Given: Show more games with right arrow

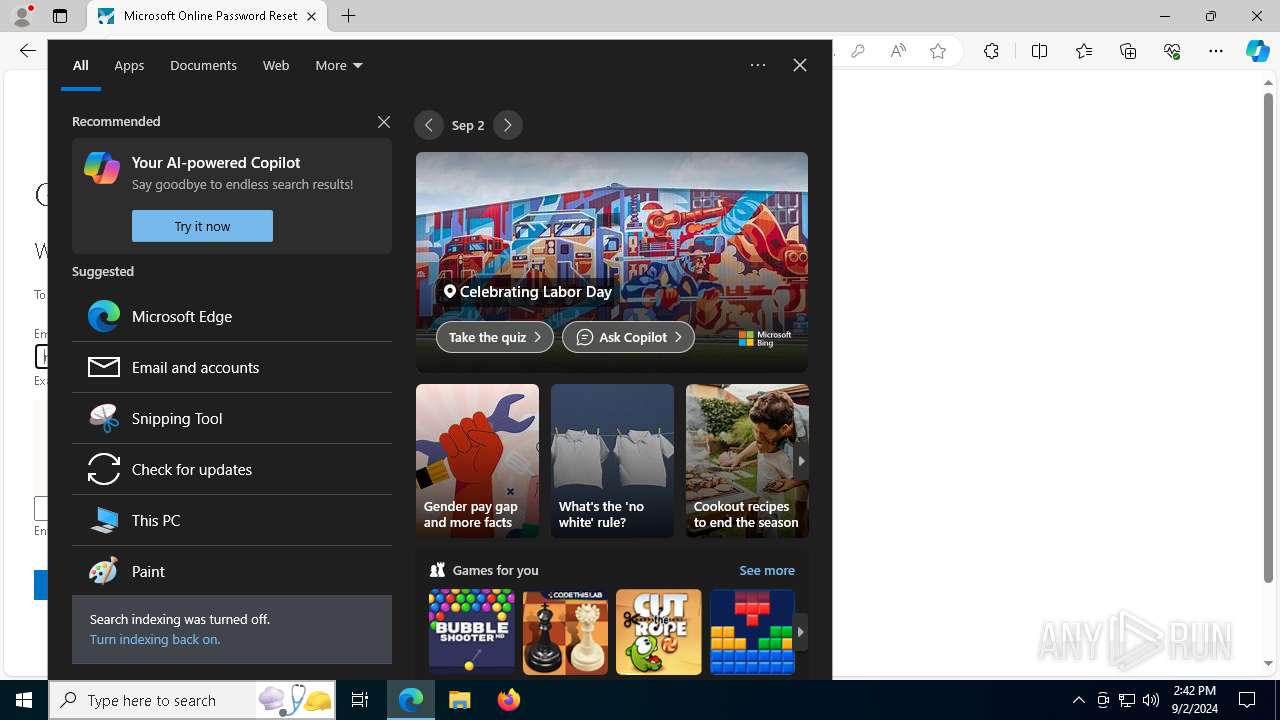Looking at the screenshot, I should pyautogui.click(x=800, y=632).
